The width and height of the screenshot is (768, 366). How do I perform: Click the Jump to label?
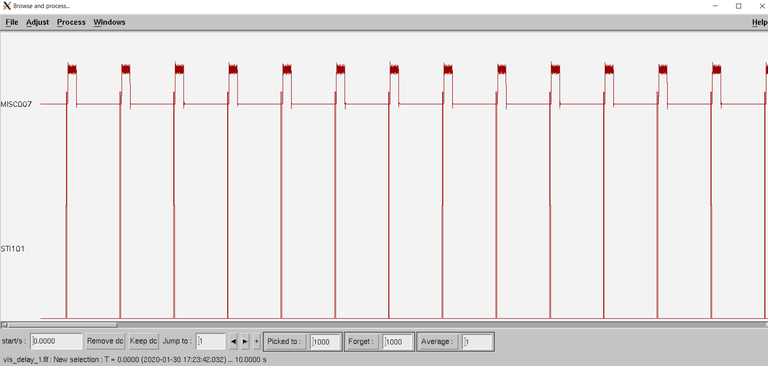click(177, 341)
